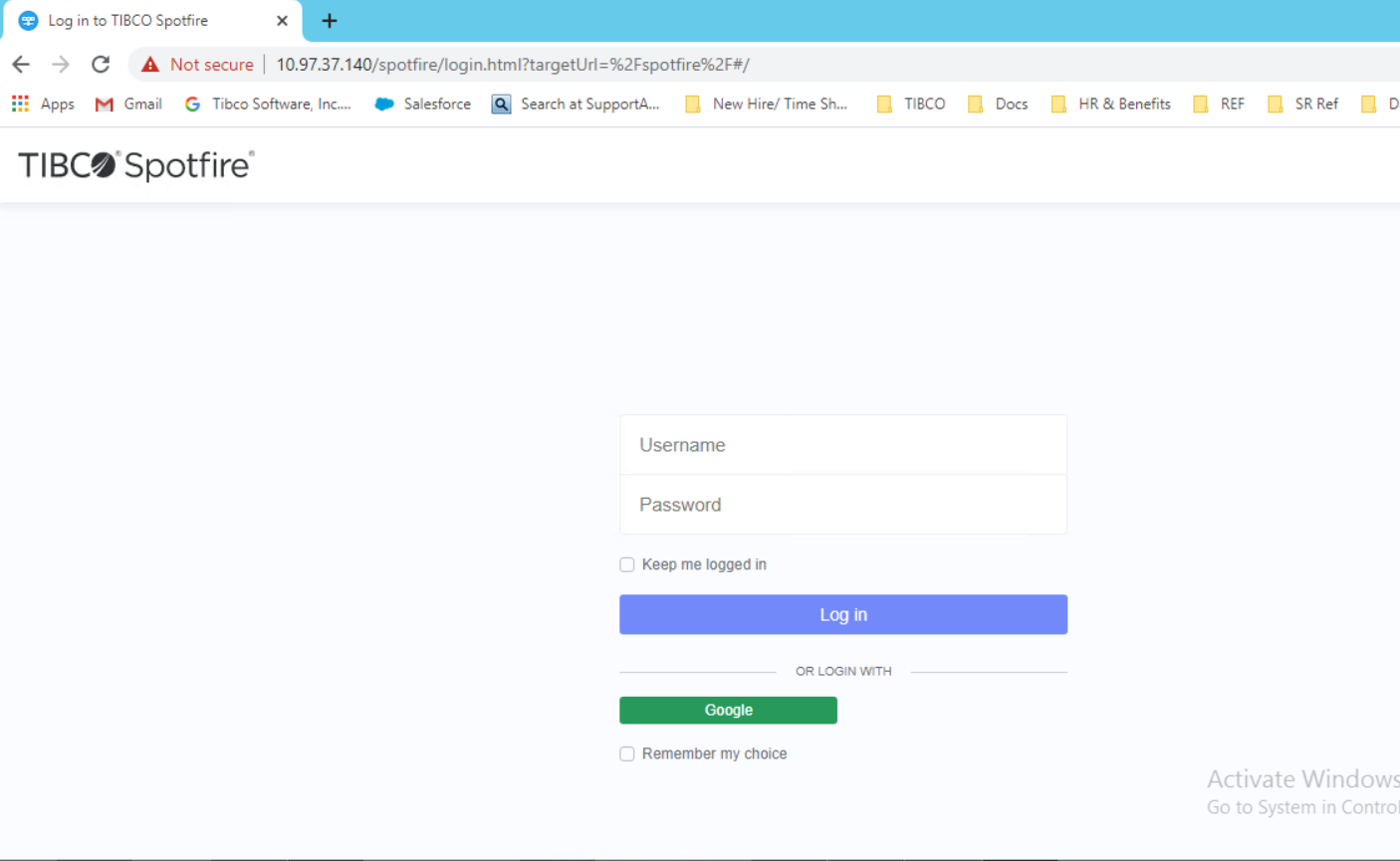Click the Log in button

coord(843,614)
